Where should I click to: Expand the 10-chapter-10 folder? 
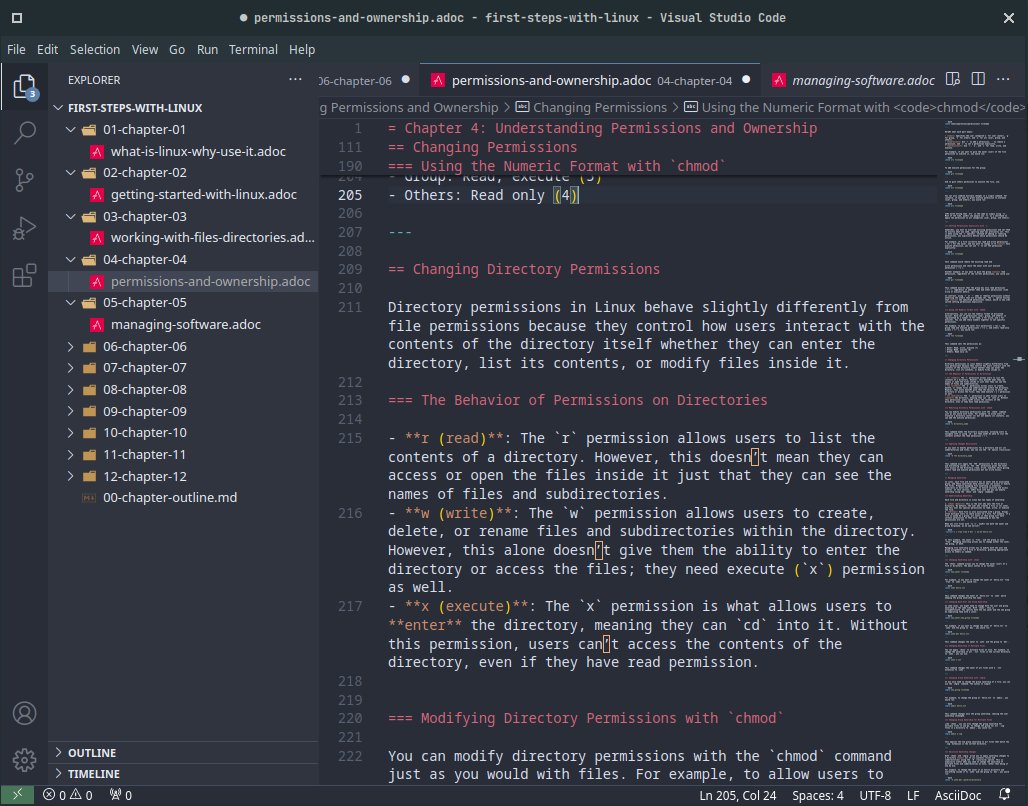[71, 433]
